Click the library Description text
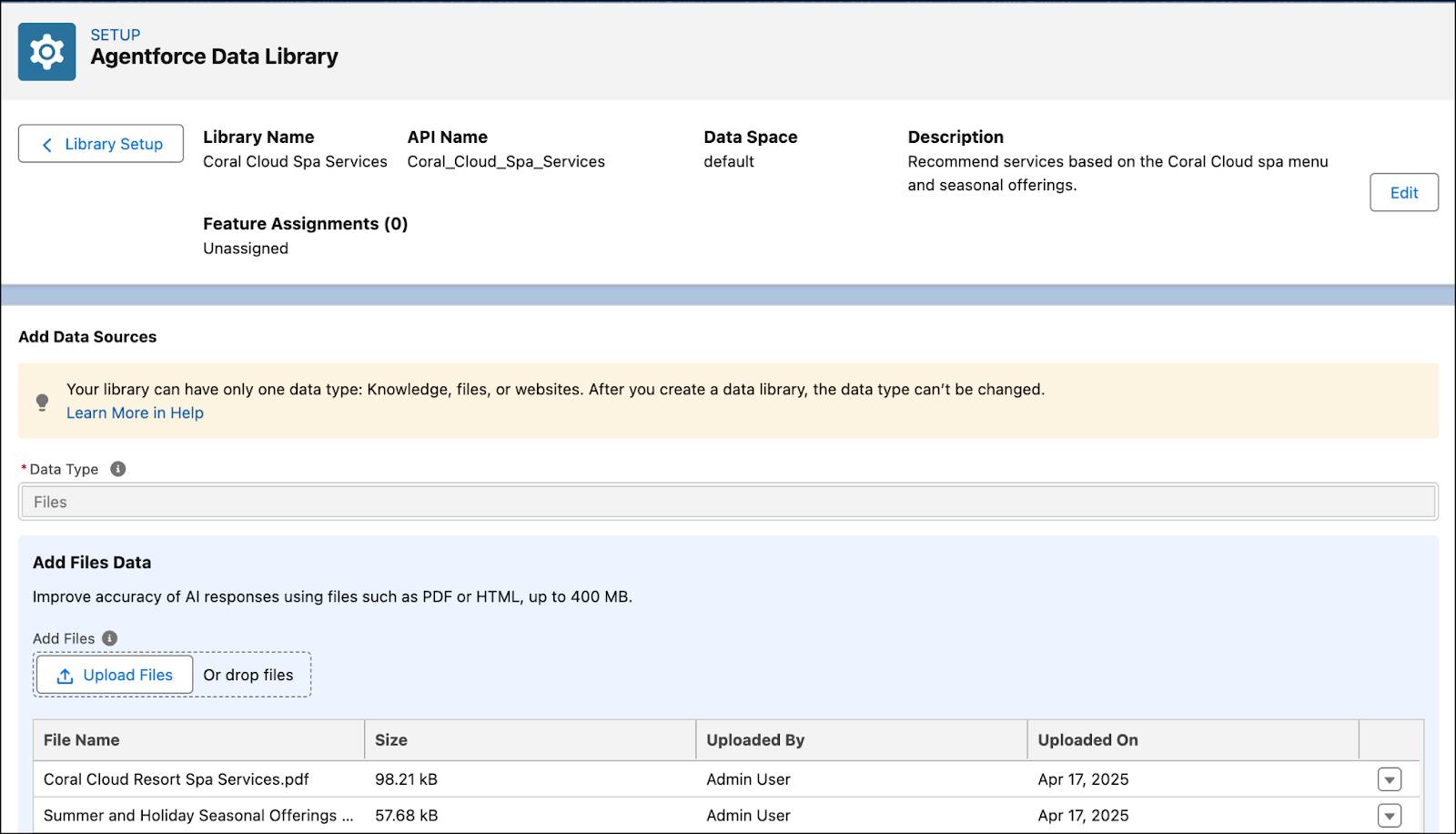 [x=1117, y=173]
